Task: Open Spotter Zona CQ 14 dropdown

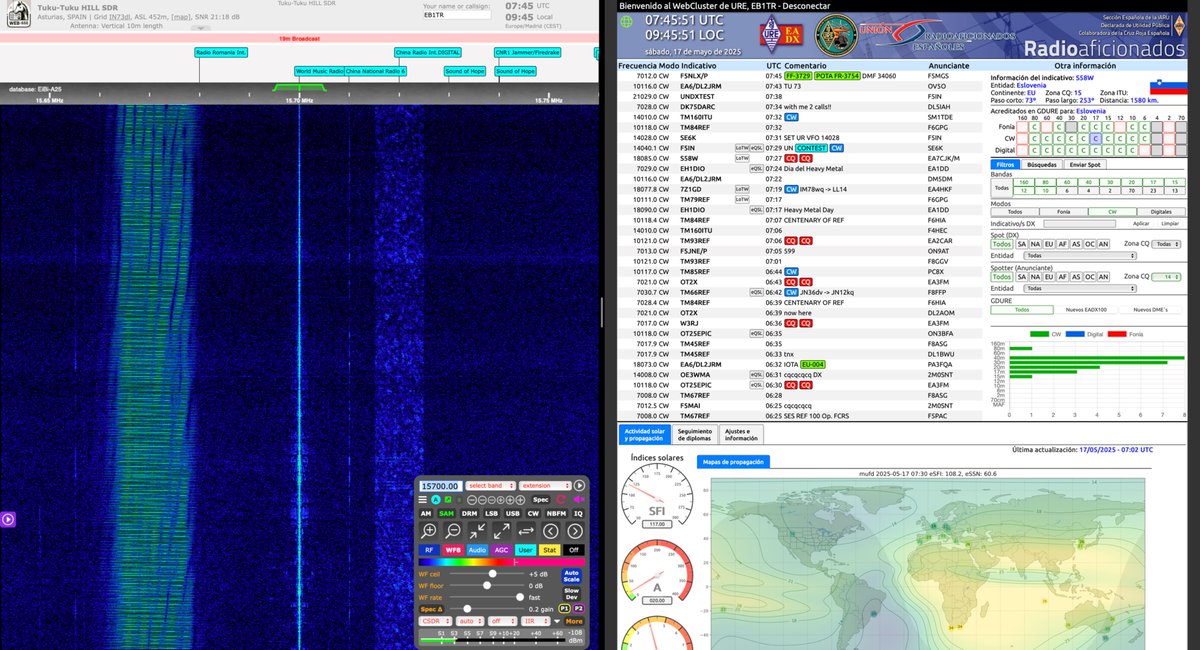Action: coord(1166,277)
